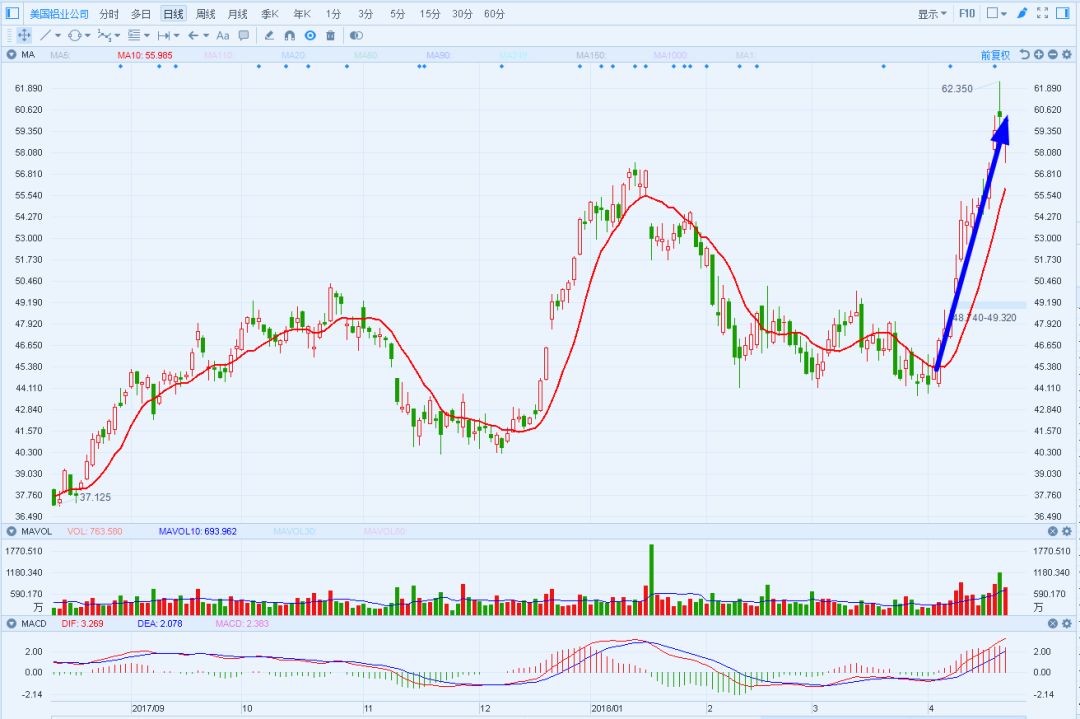The image size is (1080, 719).
Task: Click the blue paintbrush icon at top right
Action: tap(1023, 13)
